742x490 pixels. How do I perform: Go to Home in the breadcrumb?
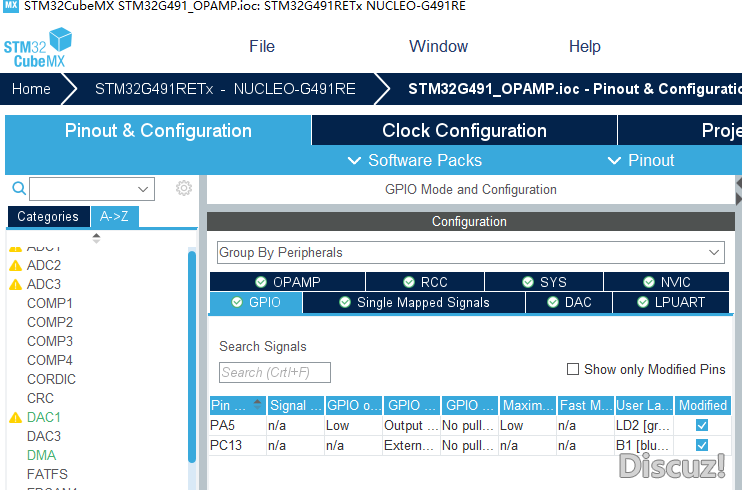click(31, 89)
